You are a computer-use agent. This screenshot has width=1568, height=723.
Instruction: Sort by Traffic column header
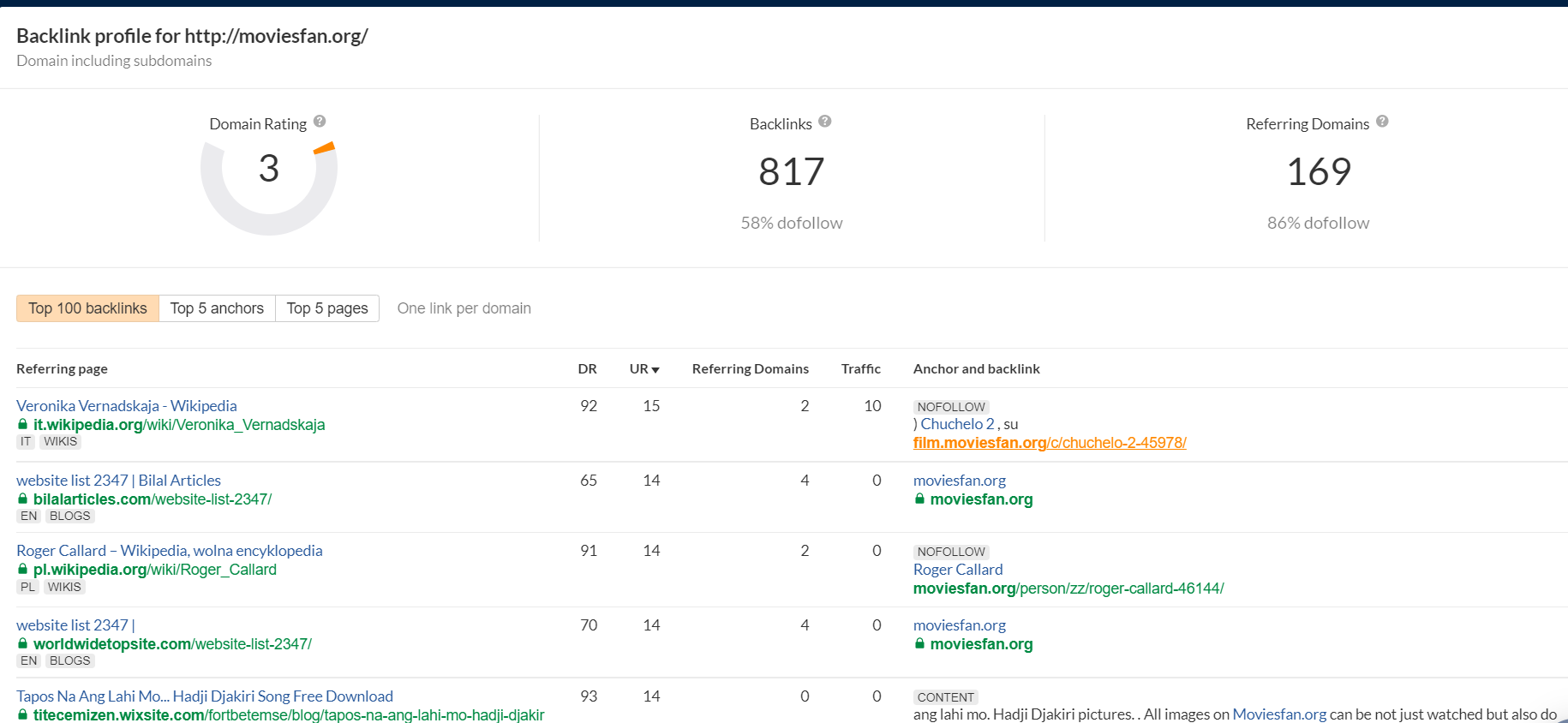tap(860, 369)
